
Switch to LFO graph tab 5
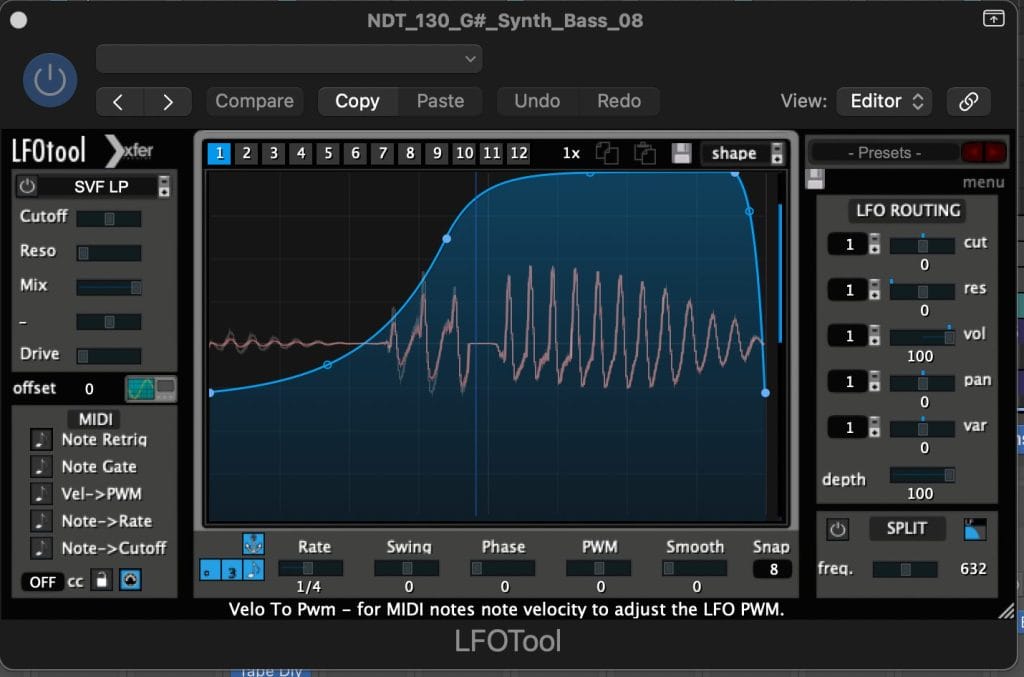(328, 153)
